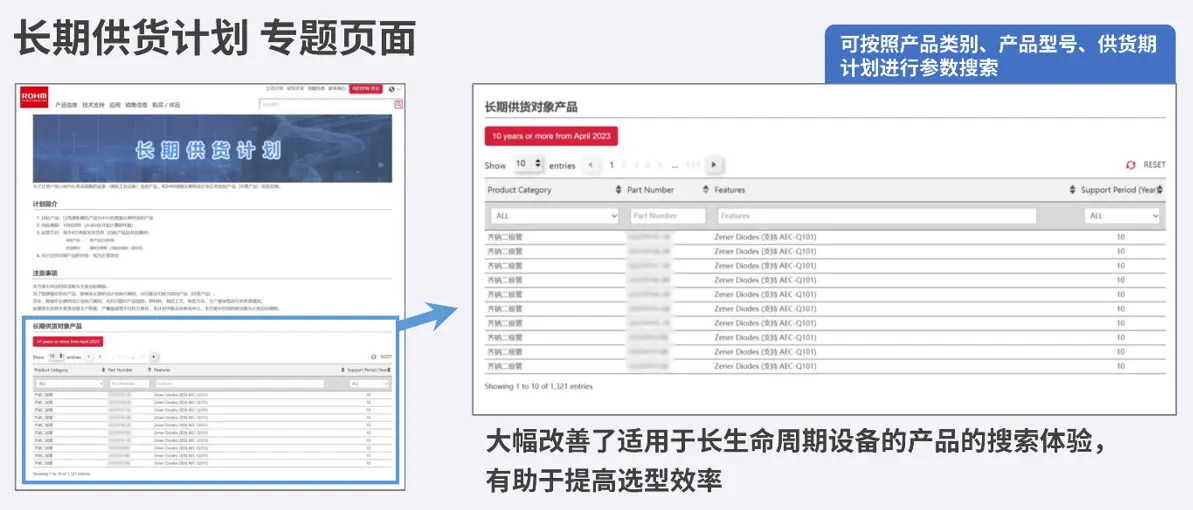Sort by Product Category using its sort arrows
1193x510 pixels.
(x=618, y=190)
